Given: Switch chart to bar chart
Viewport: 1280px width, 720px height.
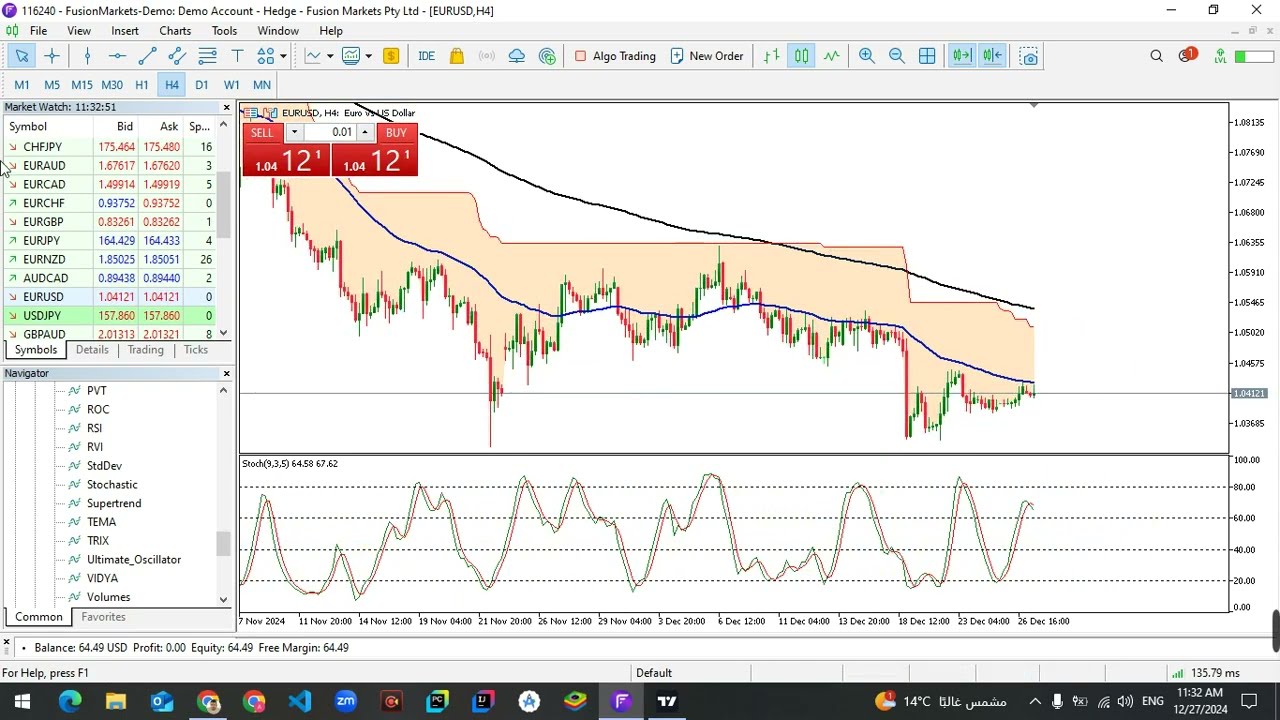Looking at the screenshot, I should pos(771,56).
